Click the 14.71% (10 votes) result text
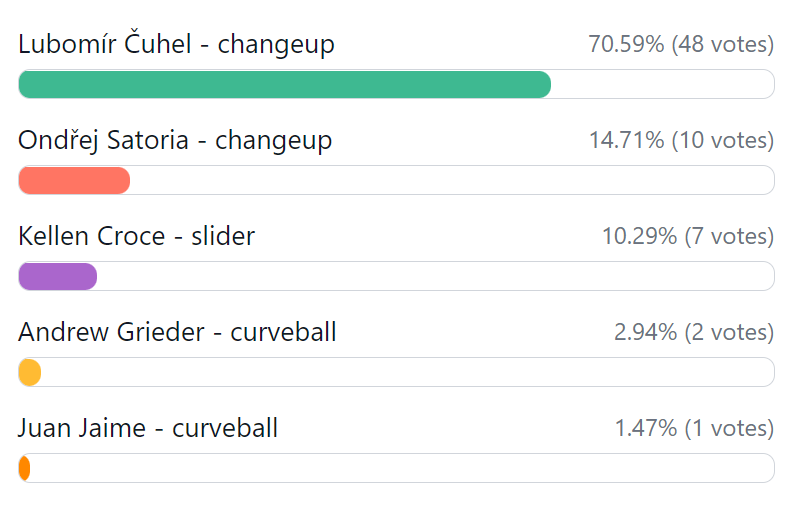The width and height of the screenshot is (792, 514). [681, 141]
